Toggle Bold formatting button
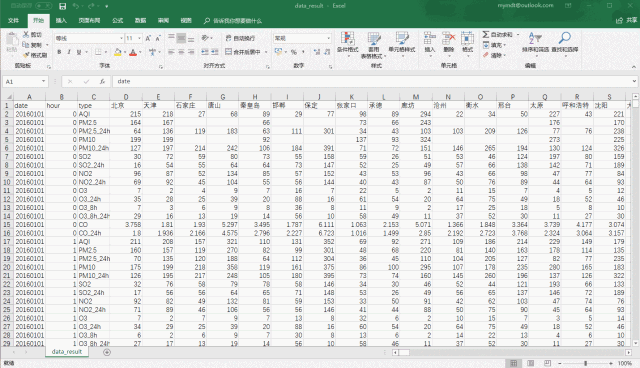This screenshot has height=368, width=640. (x=59, y=52)
